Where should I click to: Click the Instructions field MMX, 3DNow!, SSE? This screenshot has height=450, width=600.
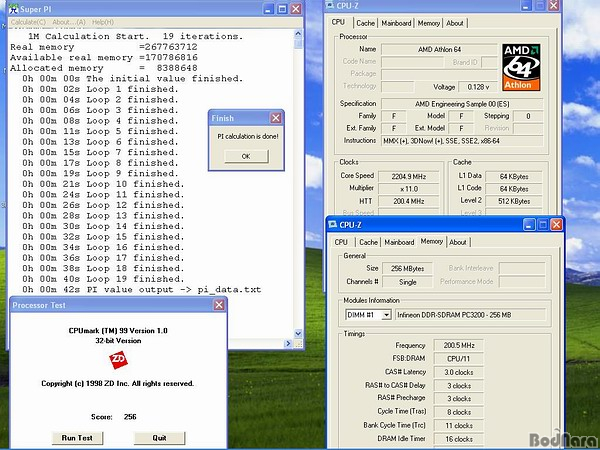coord(462,141)
